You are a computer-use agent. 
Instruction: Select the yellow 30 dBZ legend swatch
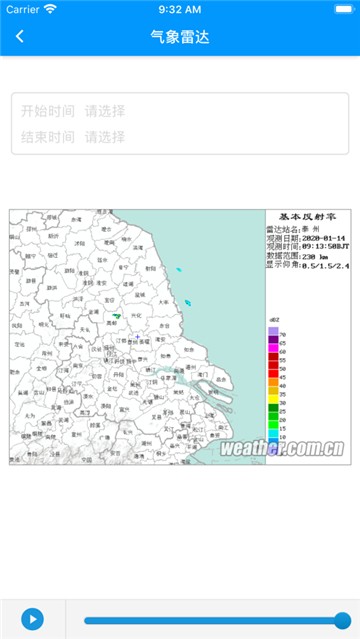[273, 399]
